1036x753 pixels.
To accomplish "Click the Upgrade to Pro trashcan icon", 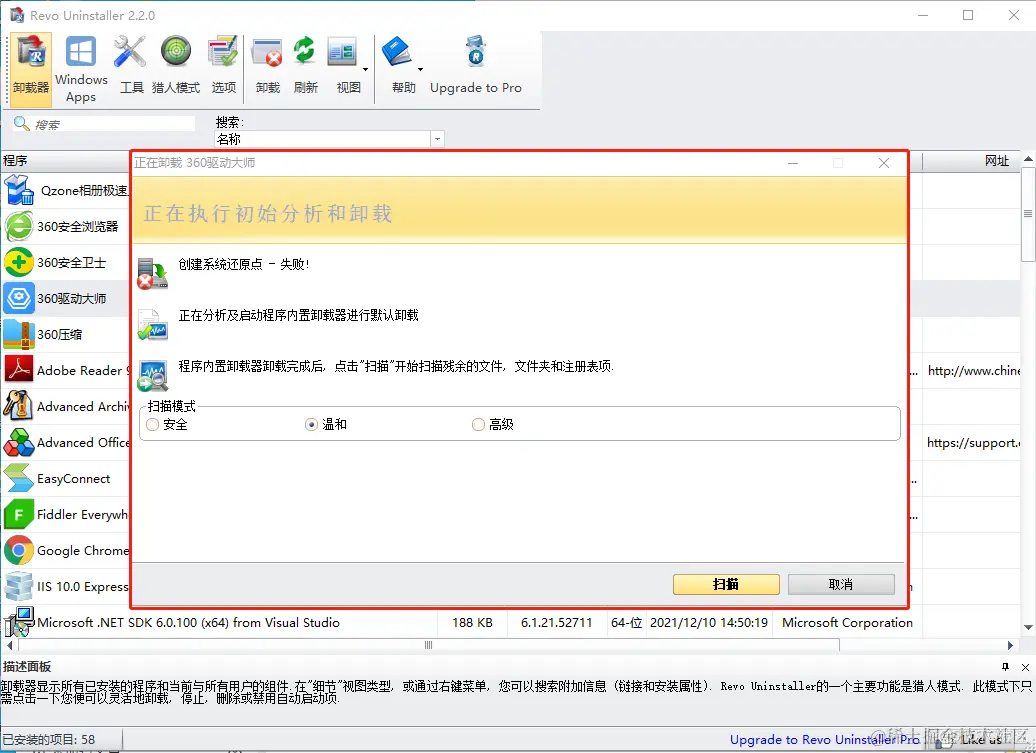I will pyautogui.click(x=475, y=52).
